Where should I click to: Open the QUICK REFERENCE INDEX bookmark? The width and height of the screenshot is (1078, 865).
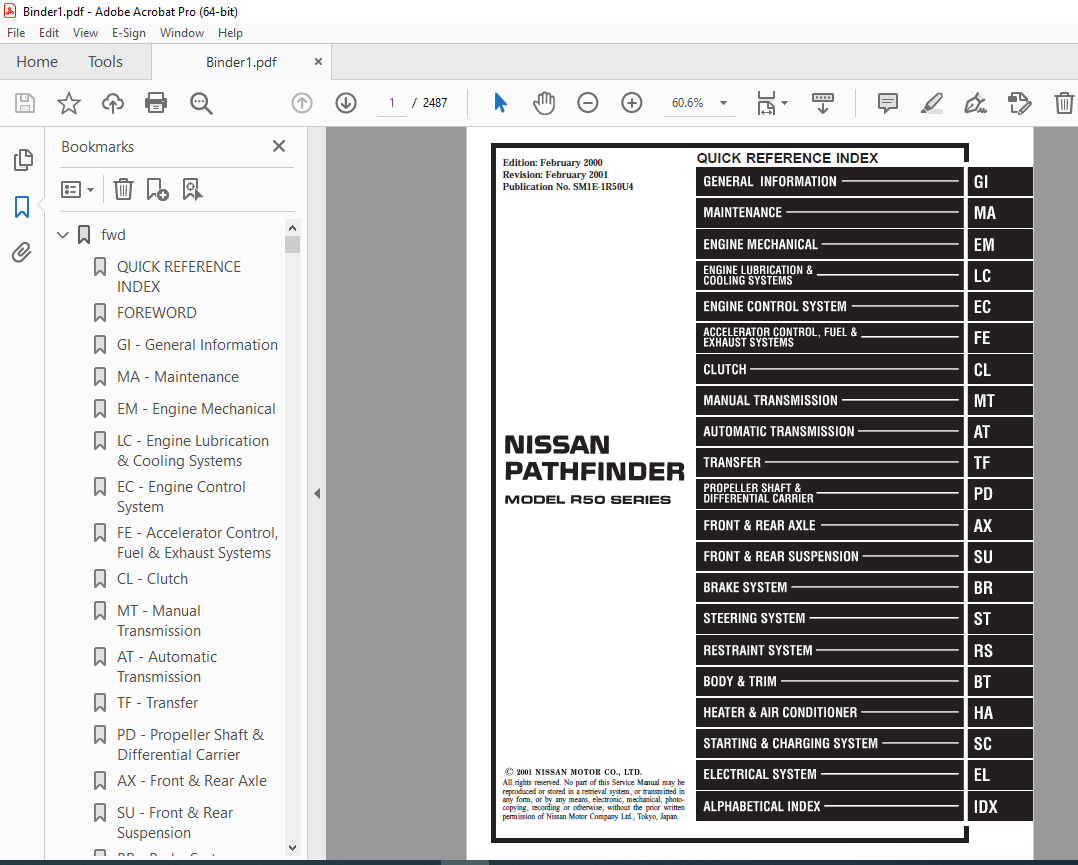(x=179, y=276)
